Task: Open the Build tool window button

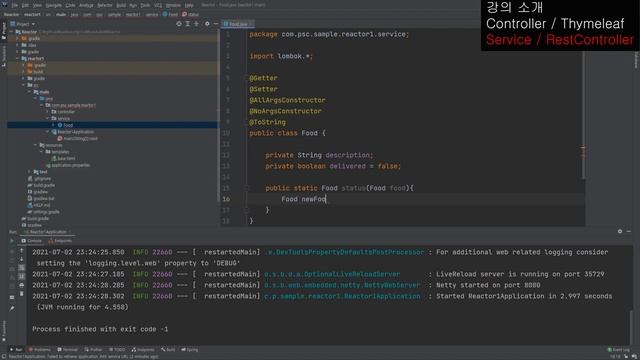Action: click(168, 350)
